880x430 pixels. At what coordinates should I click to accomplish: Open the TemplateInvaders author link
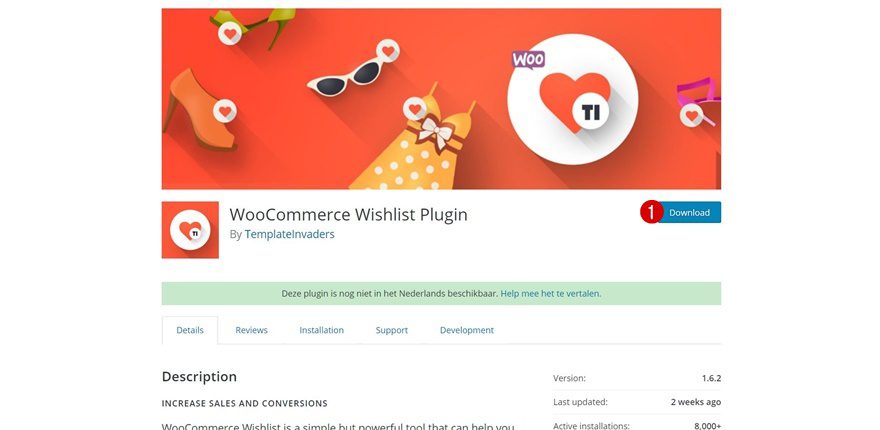(x=290, y=234)
